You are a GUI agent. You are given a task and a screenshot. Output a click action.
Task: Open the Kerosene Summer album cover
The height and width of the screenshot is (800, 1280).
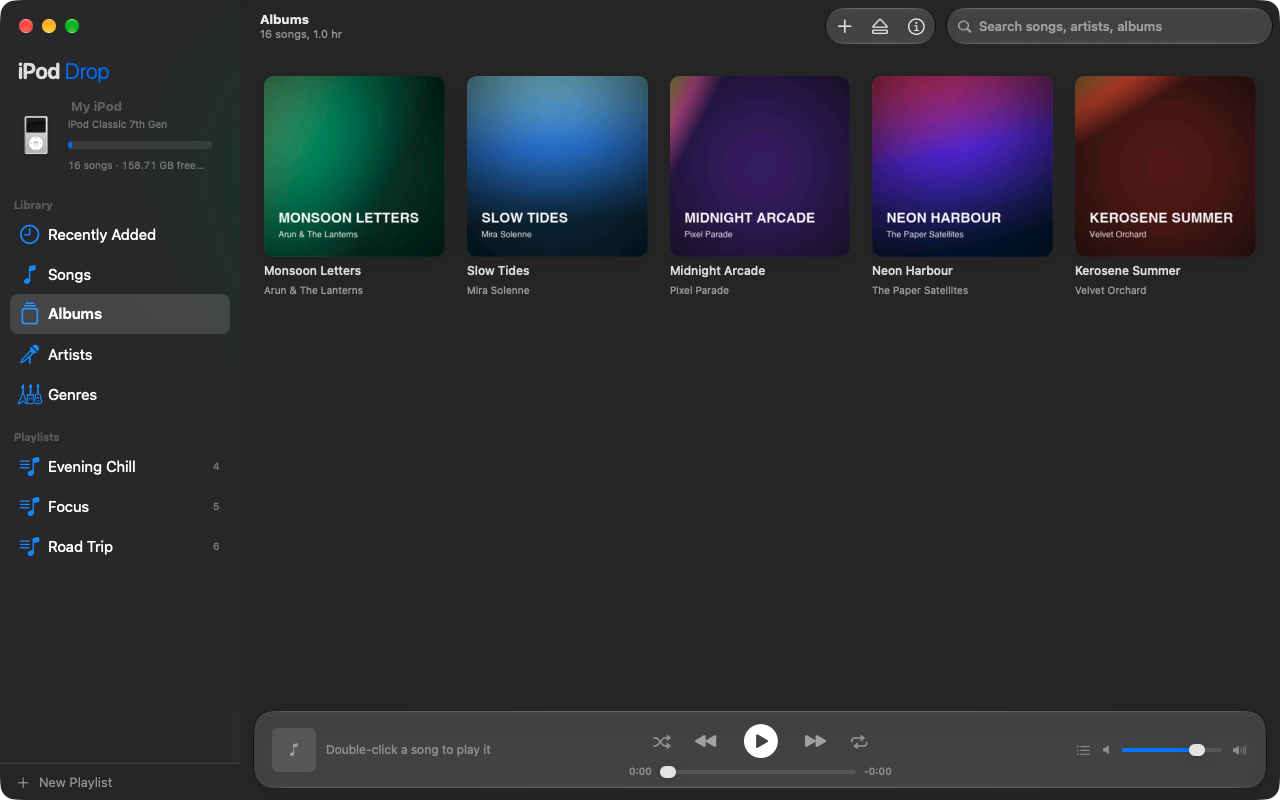point(1165,166)
